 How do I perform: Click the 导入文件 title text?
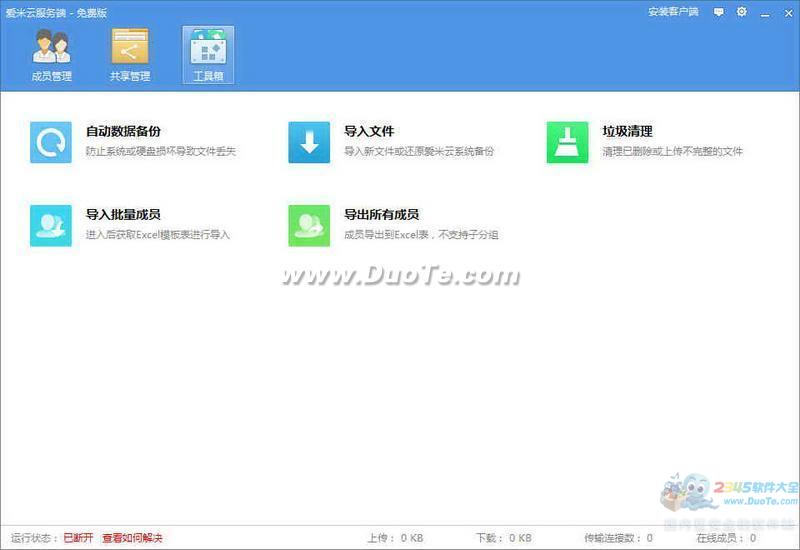[x=369, y=131]
